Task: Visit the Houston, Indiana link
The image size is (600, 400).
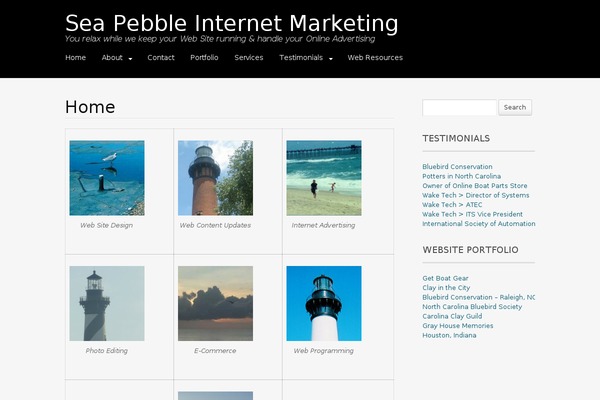Action: click(449, 335)
